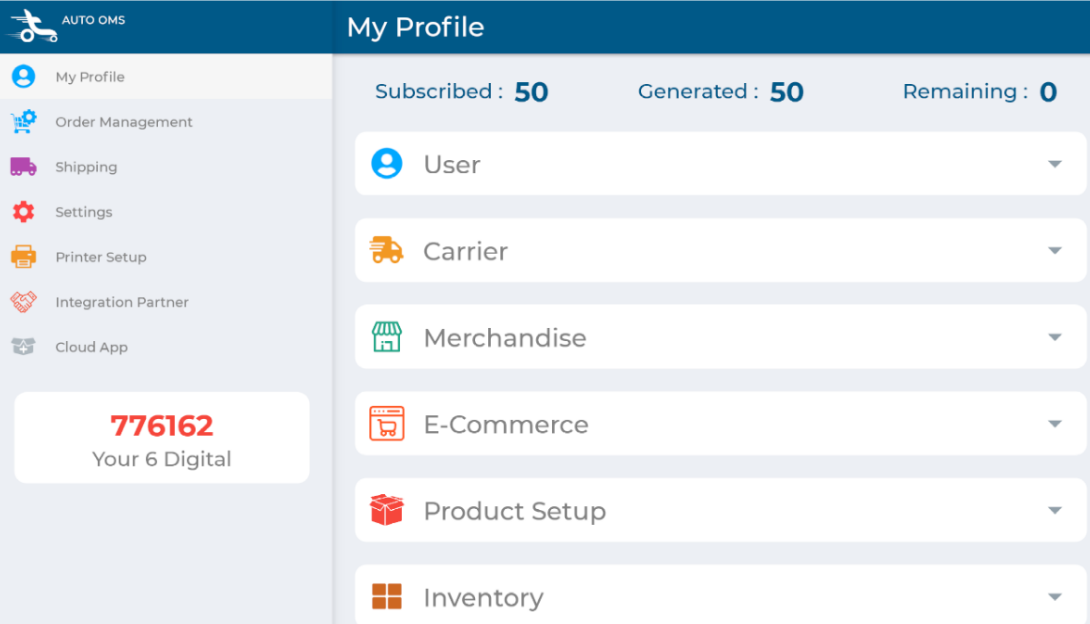Click the handshake Integration Partner icon
The image size is (1090, 624).
click(x=23, y=302)
